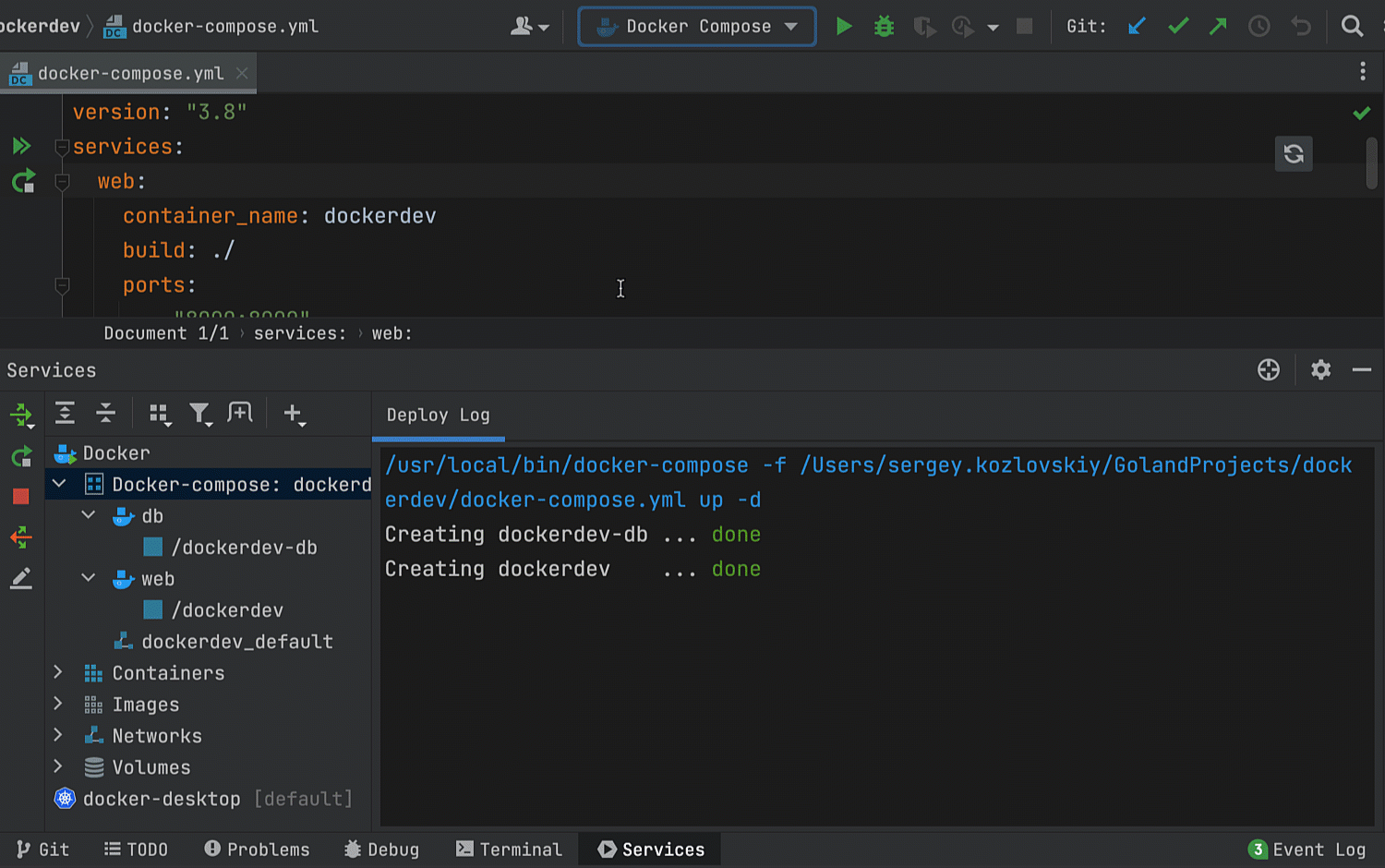Select docker-desktop [default] Kubernetes node
The image size is (1385, 868).
click(203, 799)
